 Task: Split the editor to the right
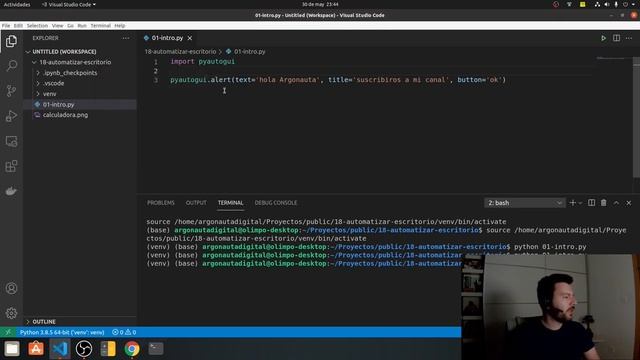tap(616, 38)
